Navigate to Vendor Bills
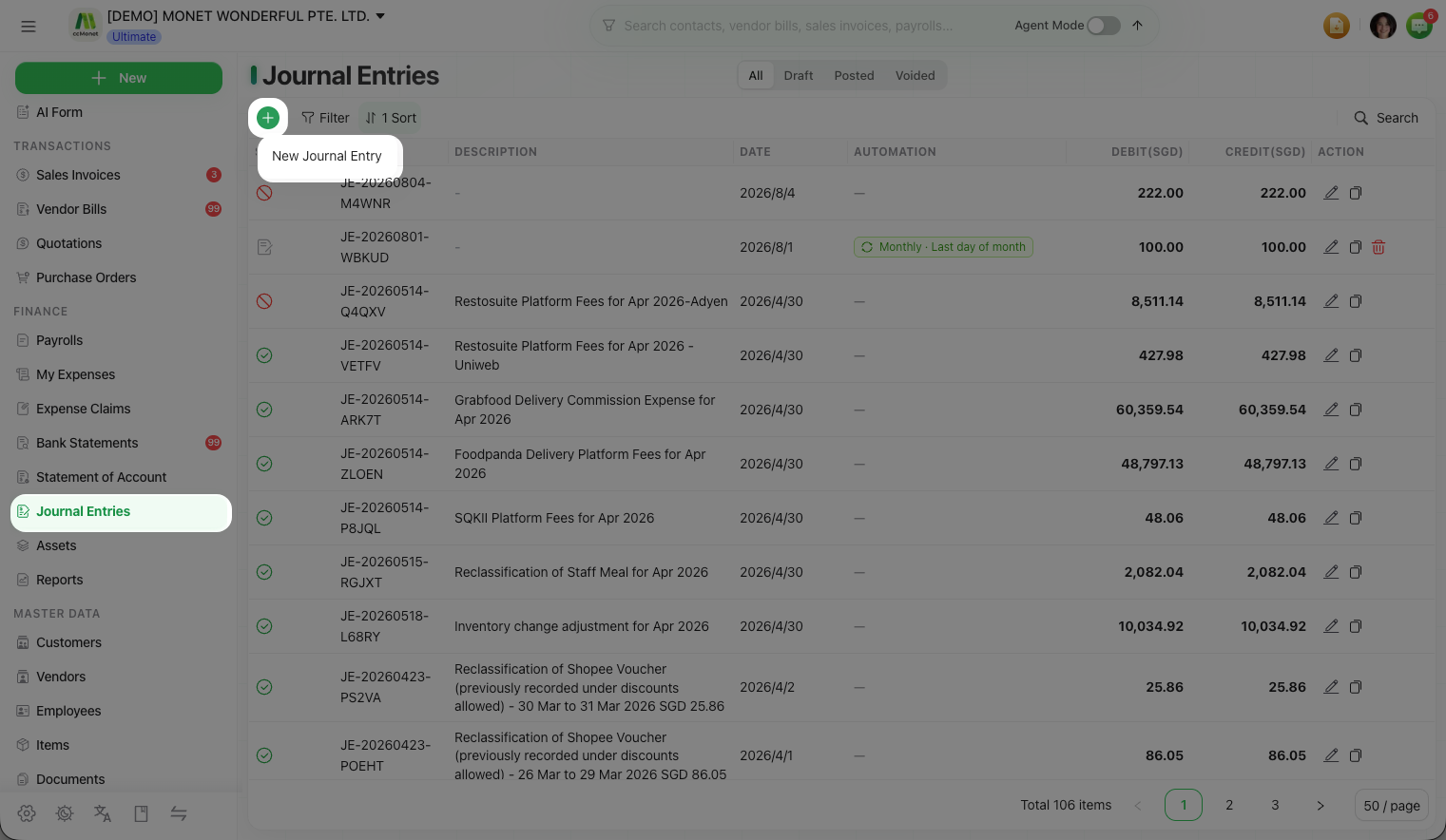 click(121, 209)
